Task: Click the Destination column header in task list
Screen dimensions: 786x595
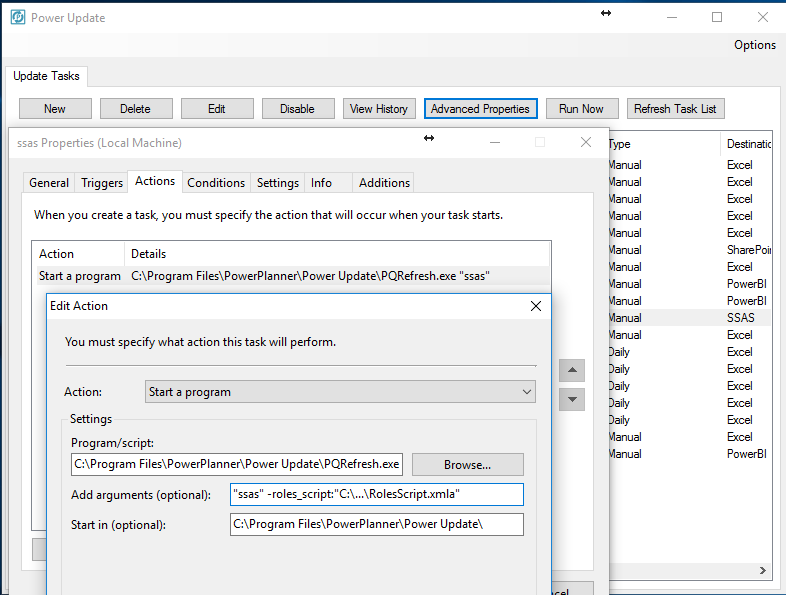Action: (748, 144)
